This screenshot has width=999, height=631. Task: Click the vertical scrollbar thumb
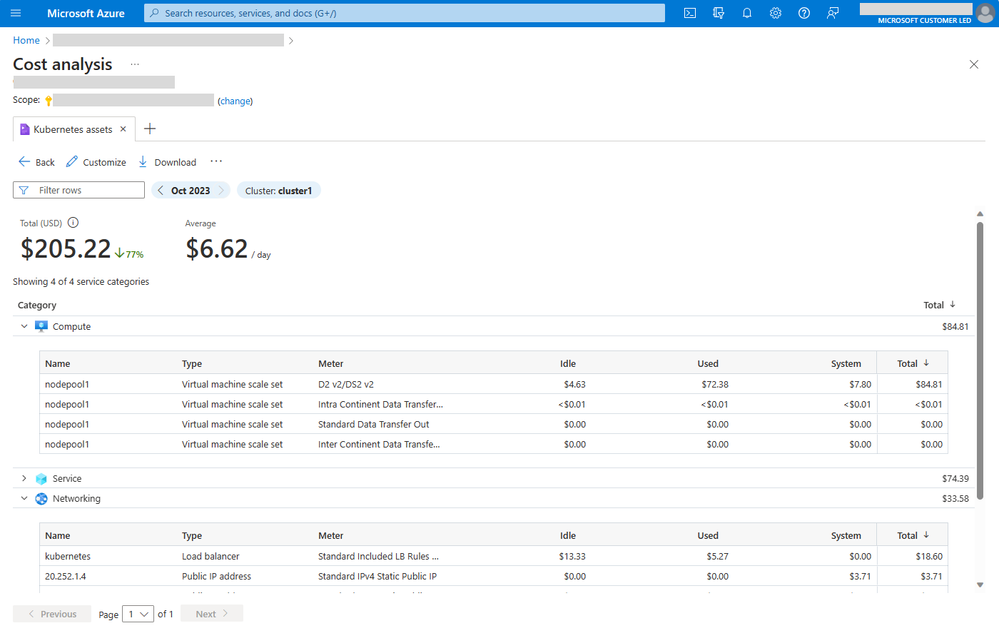(x=980, y=360)
